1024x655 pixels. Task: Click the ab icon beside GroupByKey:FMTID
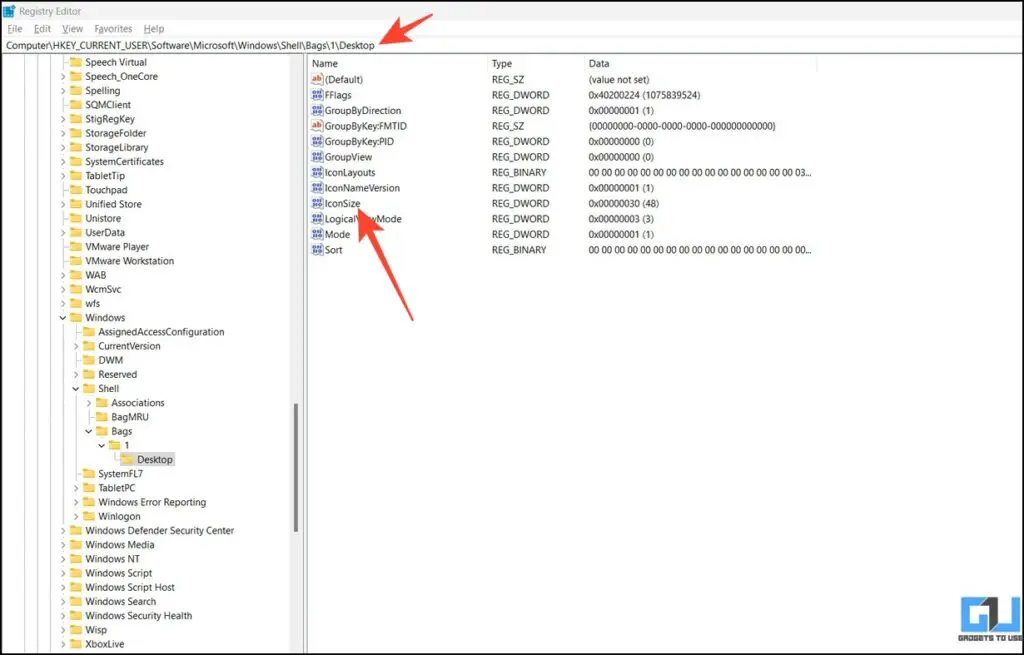pos(318,125)
